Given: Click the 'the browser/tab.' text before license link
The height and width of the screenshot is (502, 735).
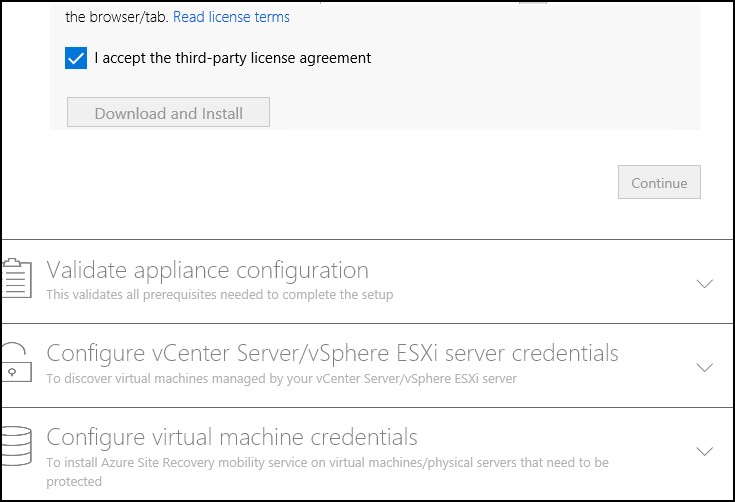Looking at the screenshot, I should (x=117, y=17).
